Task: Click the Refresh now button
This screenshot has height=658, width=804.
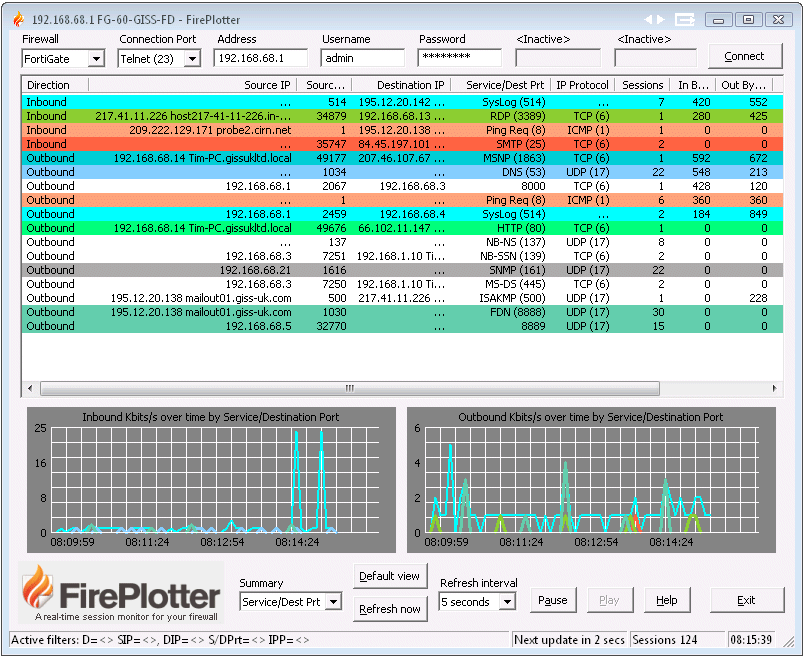Action: click(x=390, y=609)
